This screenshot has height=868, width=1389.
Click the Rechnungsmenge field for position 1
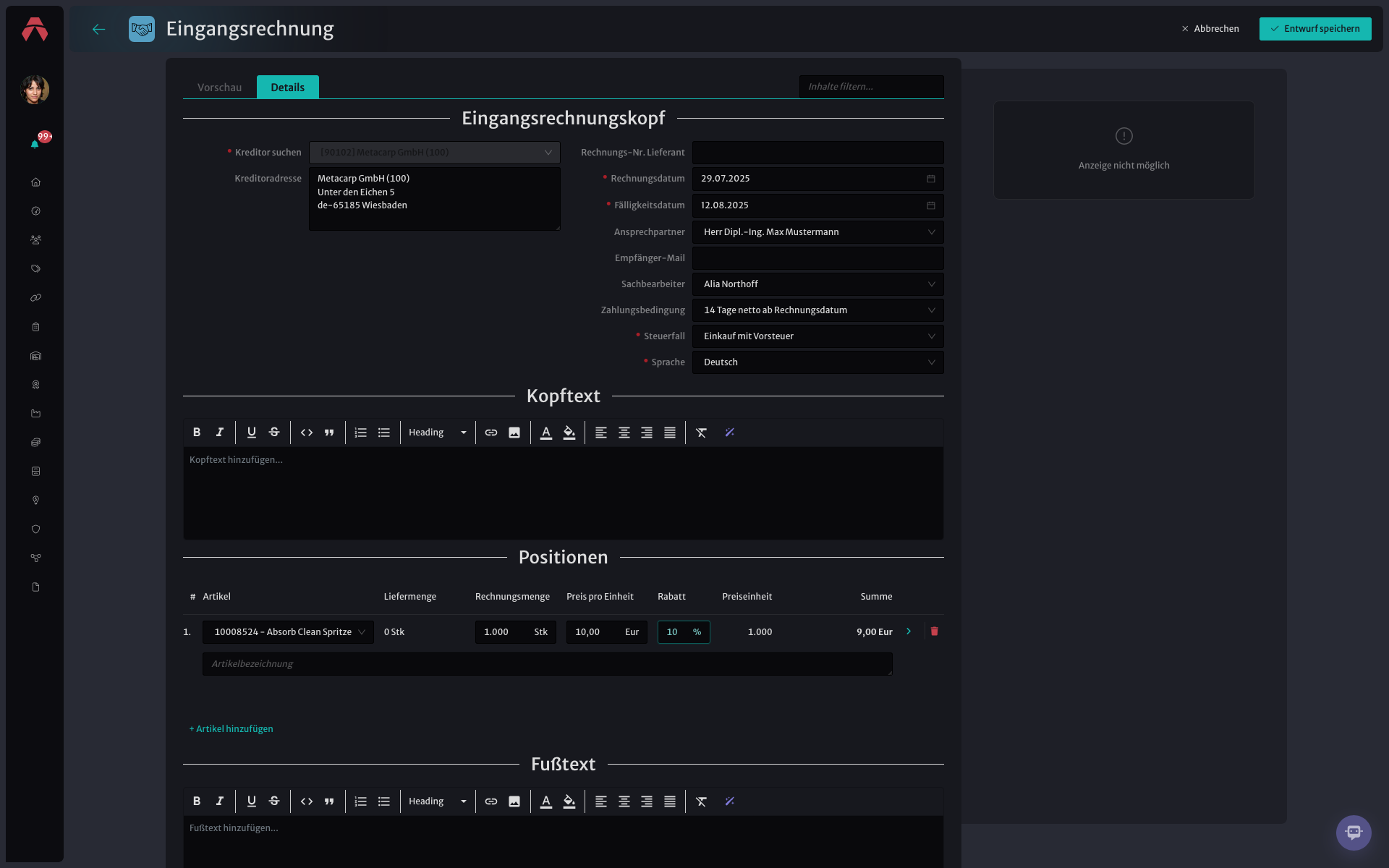pos(516,632)
